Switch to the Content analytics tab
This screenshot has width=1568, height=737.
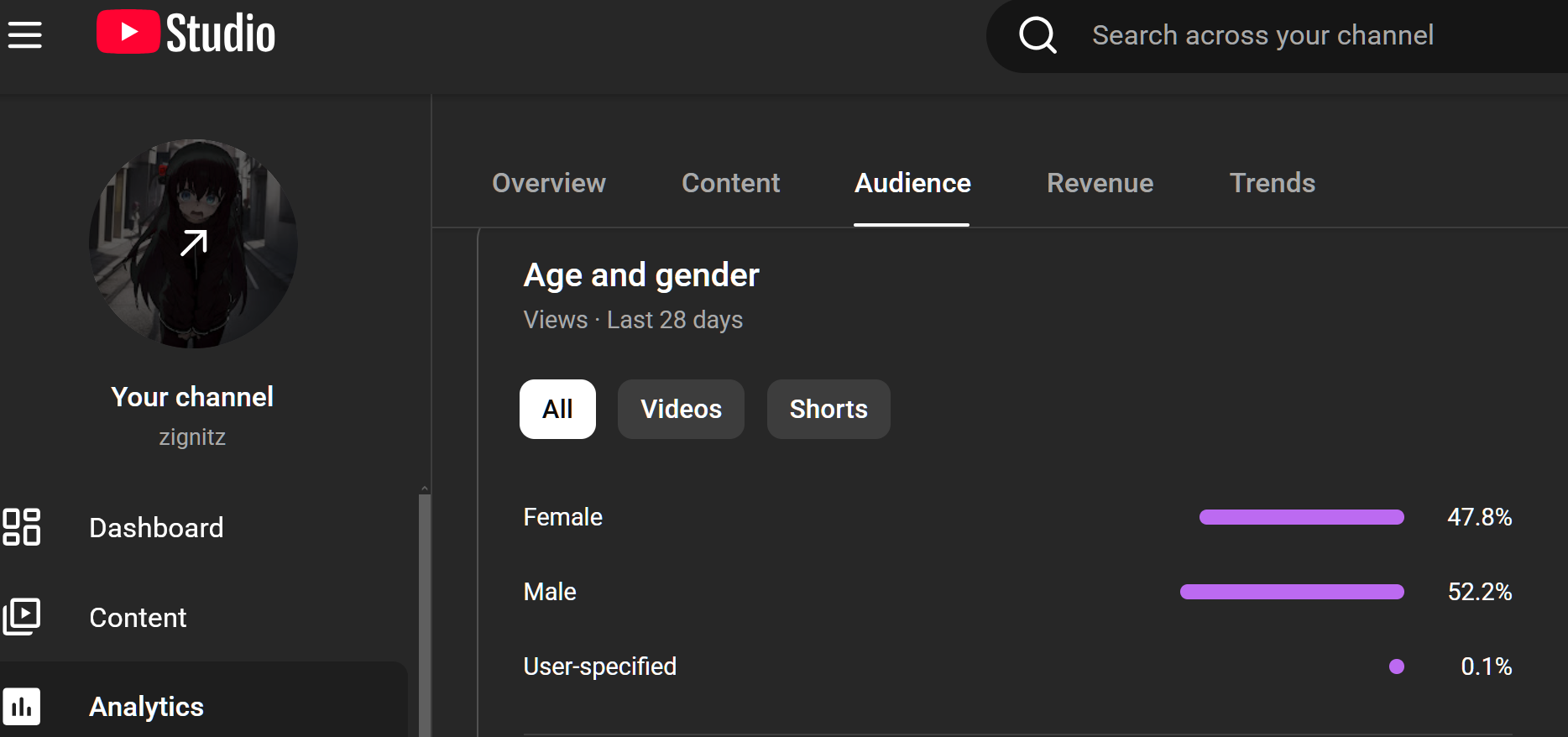[730, 183]
